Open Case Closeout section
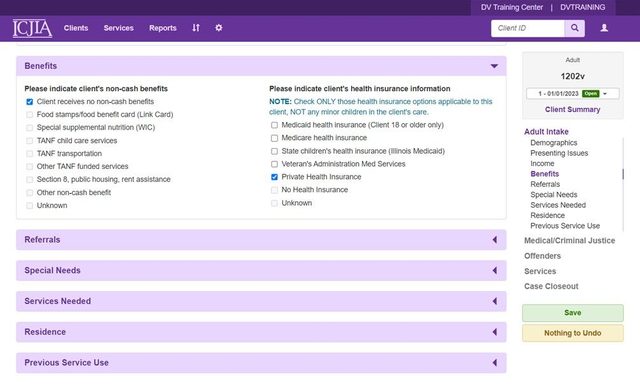The image size is (640, 387). (x=551, y=286)
